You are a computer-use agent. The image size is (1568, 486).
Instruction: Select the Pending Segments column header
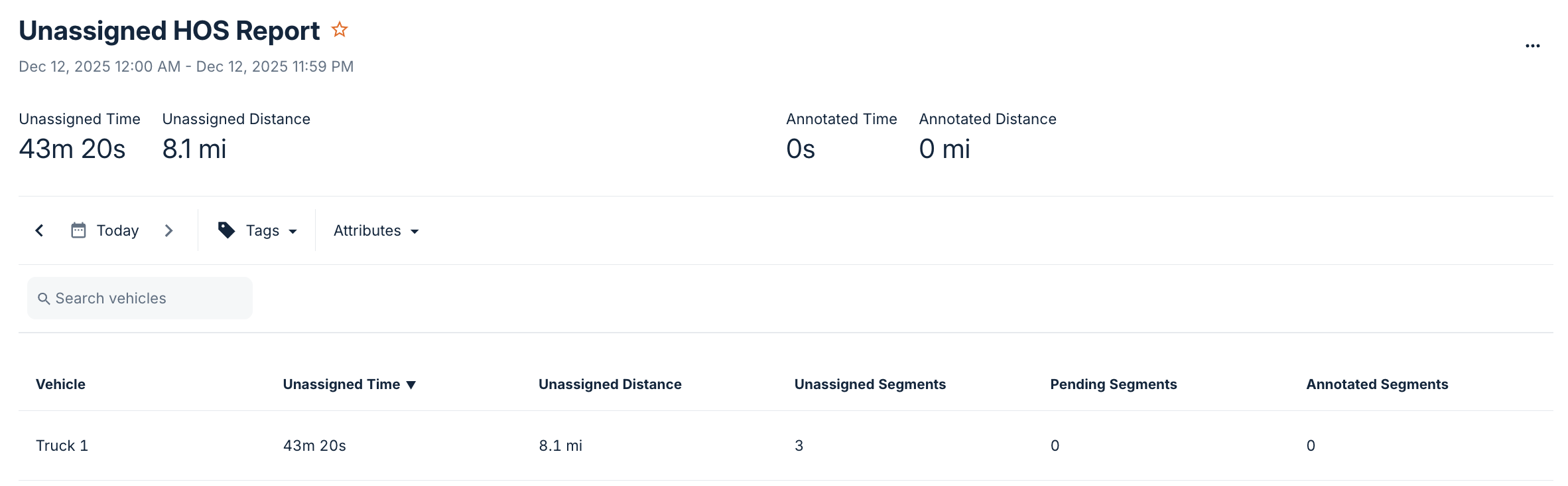tap(1112, 384)
